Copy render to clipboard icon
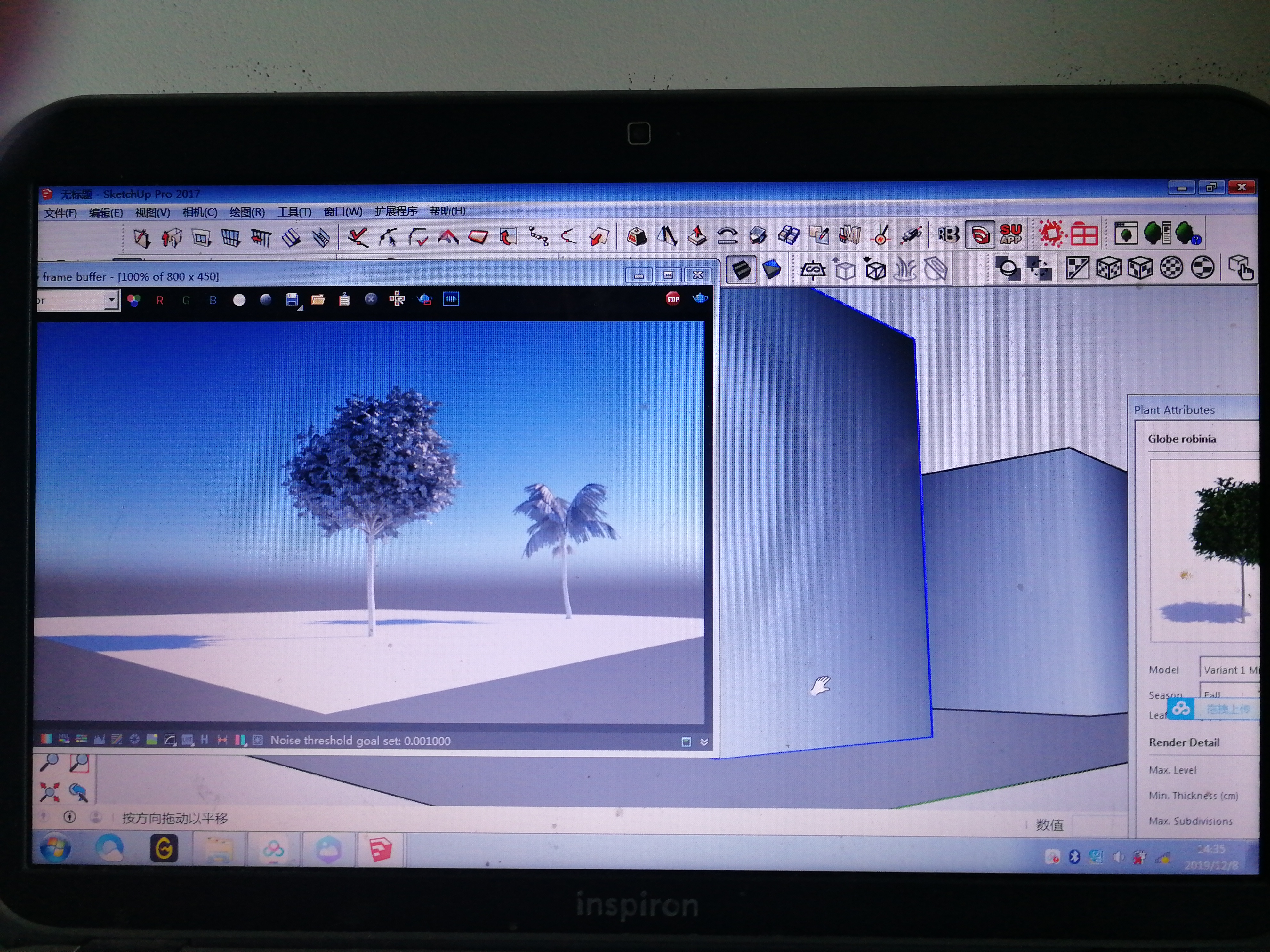This screenshot has height=952, width=1270. point(344,299)
